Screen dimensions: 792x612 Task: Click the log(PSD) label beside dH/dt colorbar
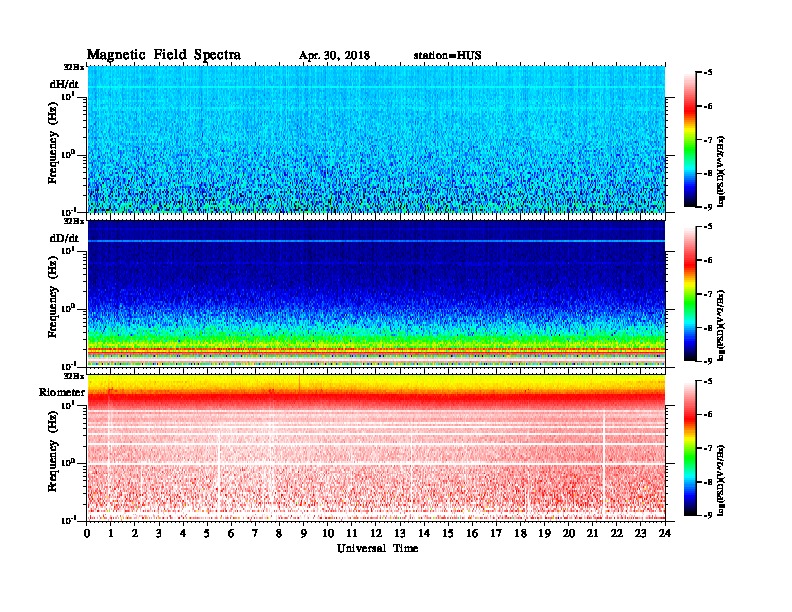coord(721,171)
